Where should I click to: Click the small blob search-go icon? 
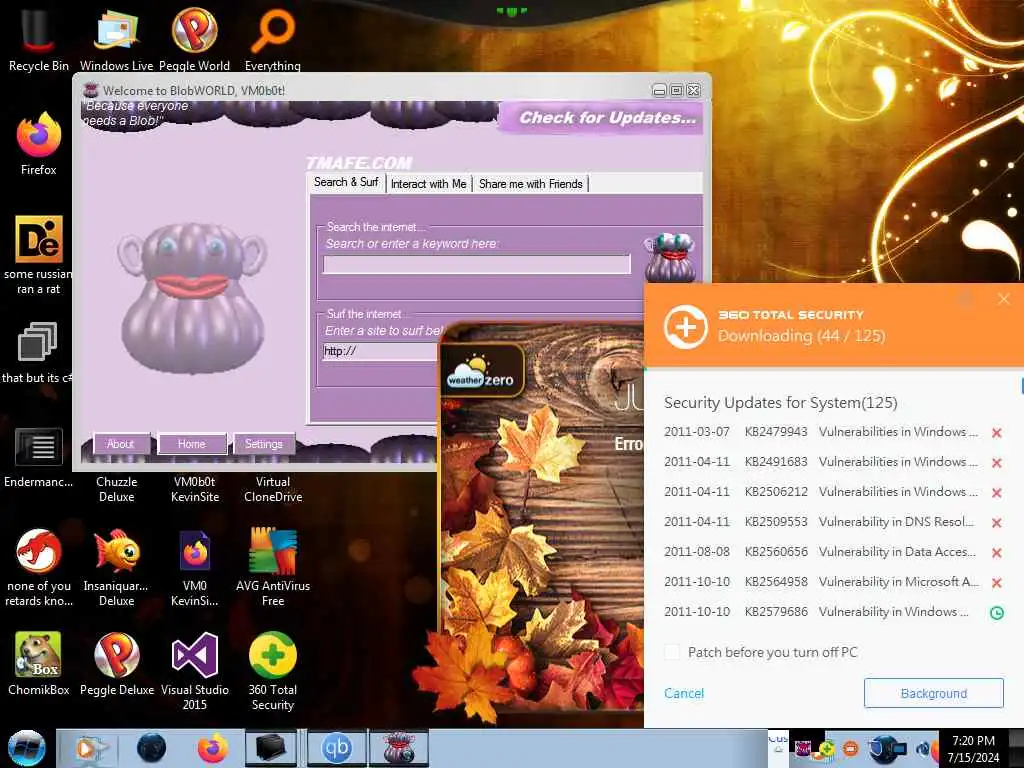[x=670, y=257]
